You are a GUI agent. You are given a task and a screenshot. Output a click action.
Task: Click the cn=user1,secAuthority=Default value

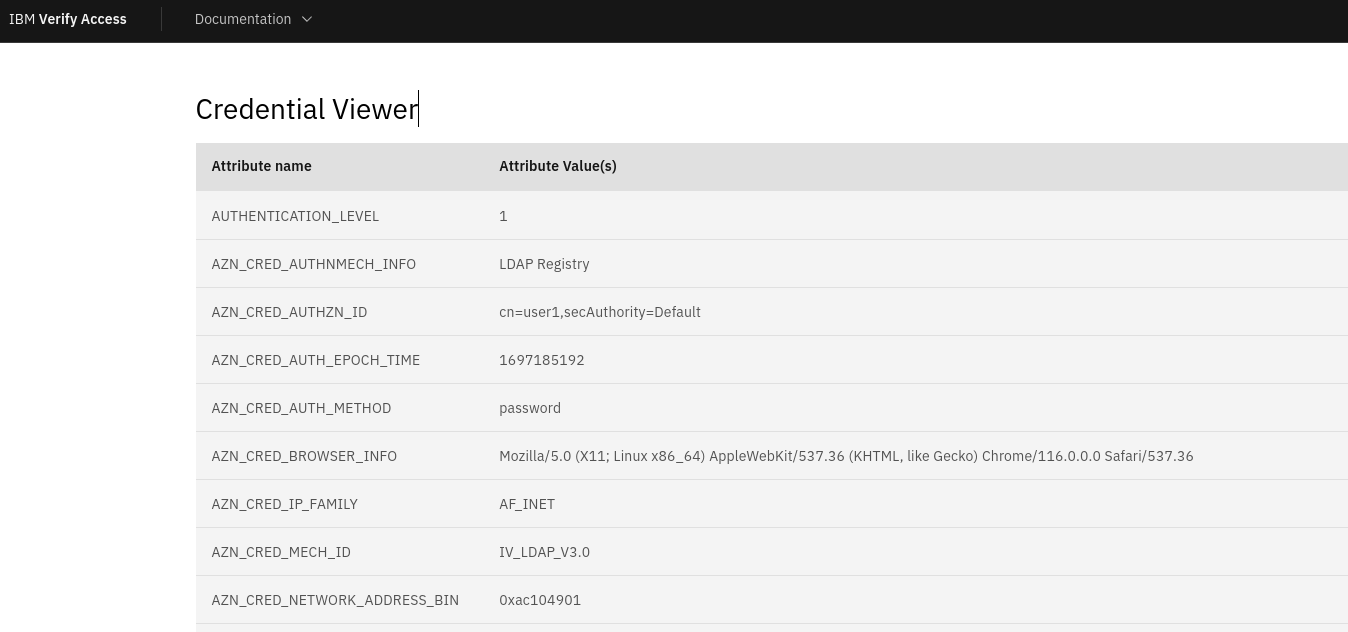pos(599,312)
